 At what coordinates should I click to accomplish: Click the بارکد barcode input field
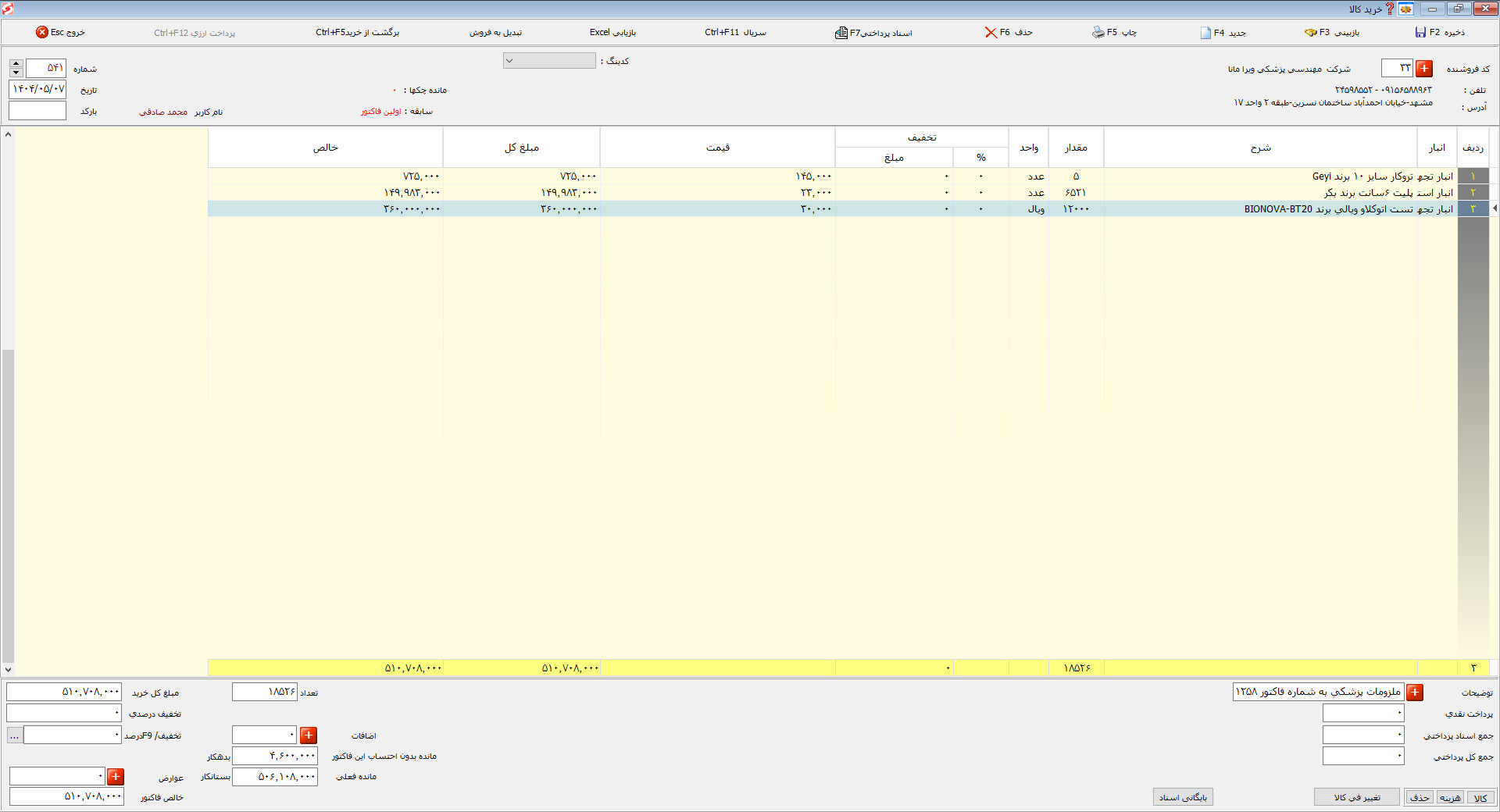(x=37, y=110)
